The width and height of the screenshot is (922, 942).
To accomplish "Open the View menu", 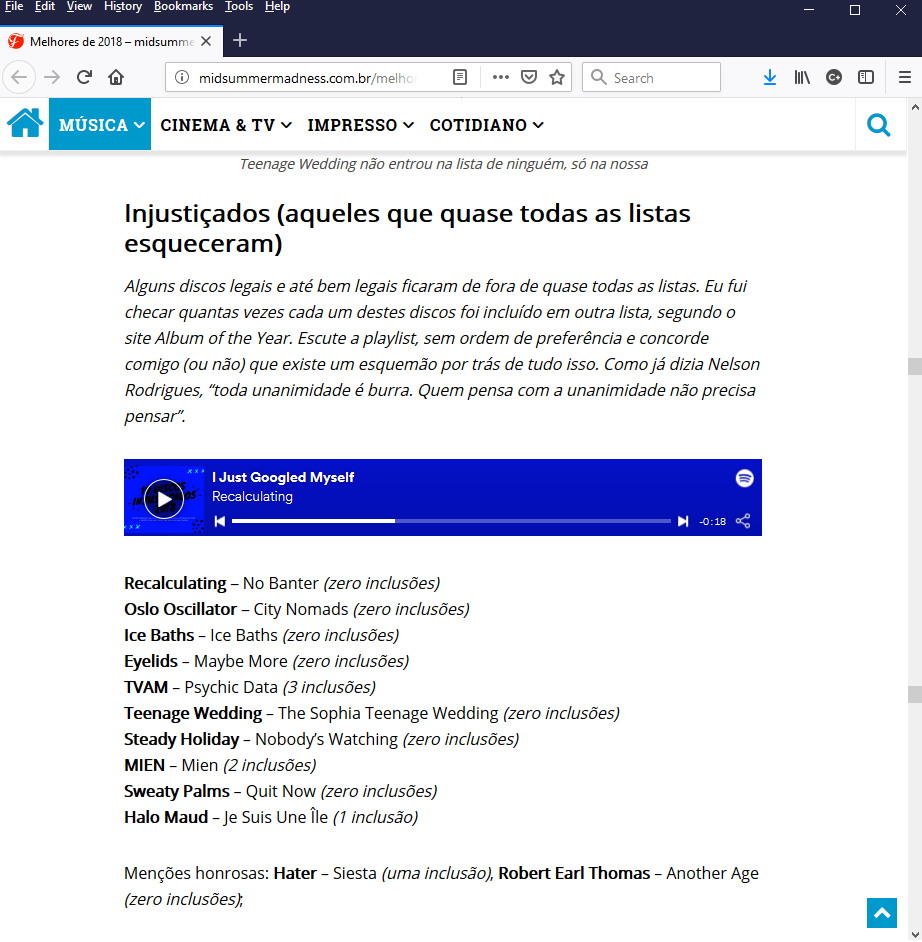I will 79,7.
